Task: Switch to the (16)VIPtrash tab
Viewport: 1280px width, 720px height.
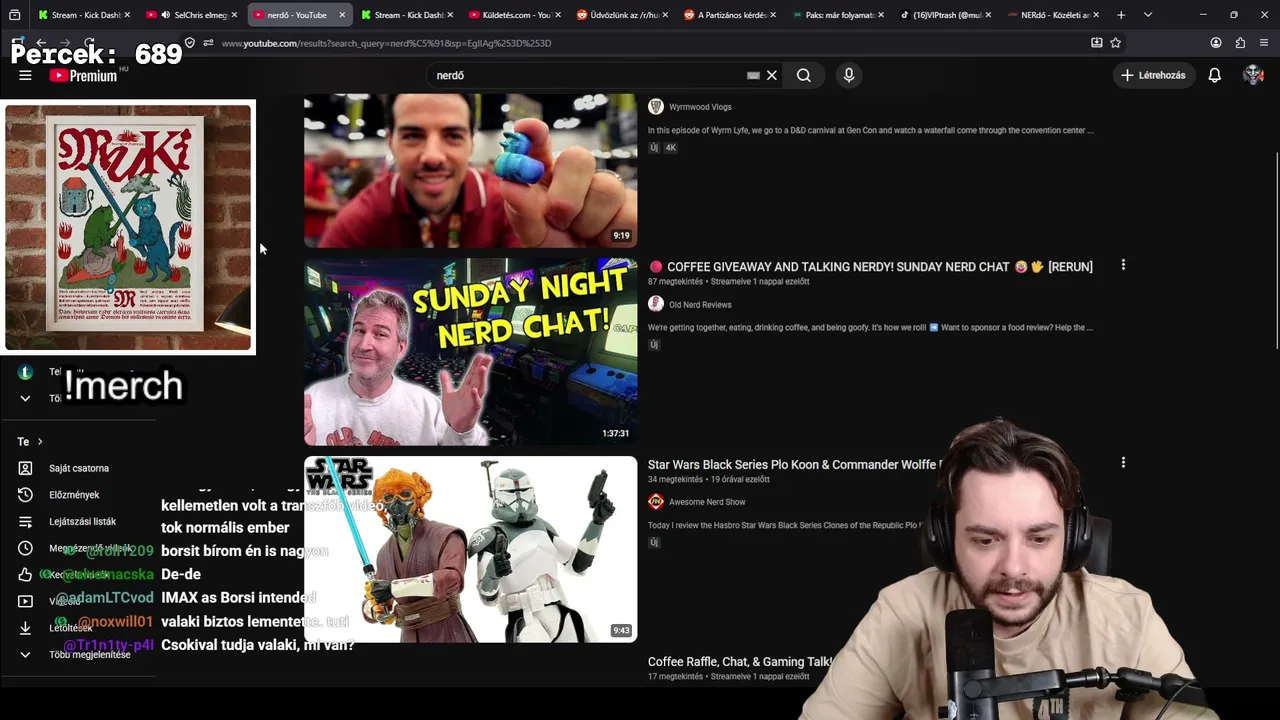Action: (945, 15)
